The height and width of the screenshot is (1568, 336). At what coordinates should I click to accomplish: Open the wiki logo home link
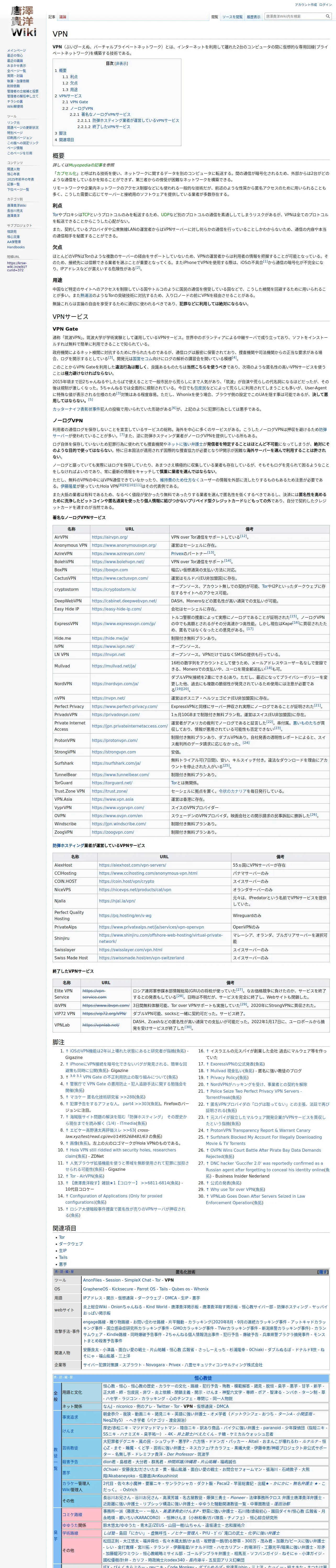(23, 21)
